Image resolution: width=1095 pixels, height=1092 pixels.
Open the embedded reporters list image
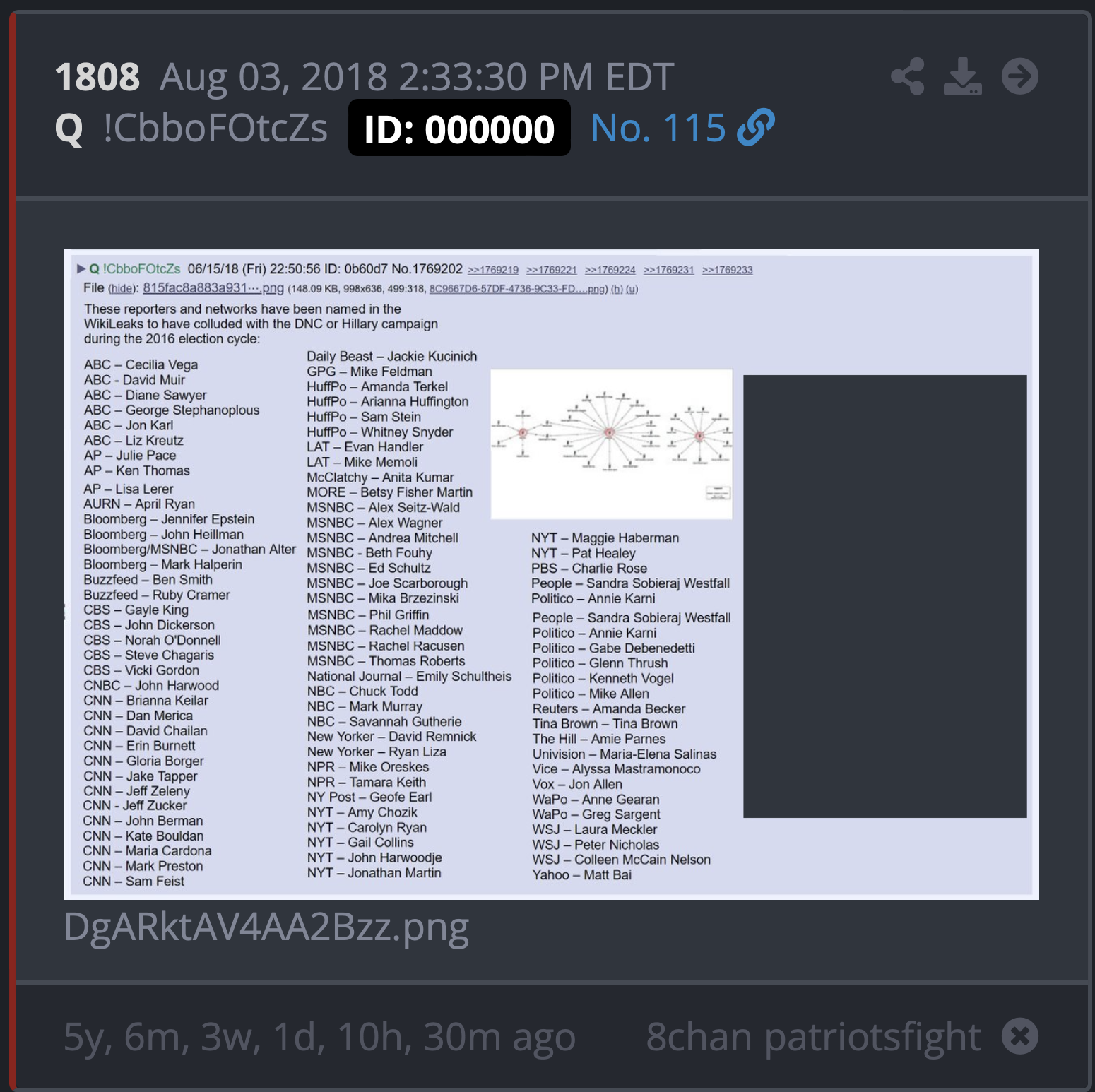(x=551, y=574)
